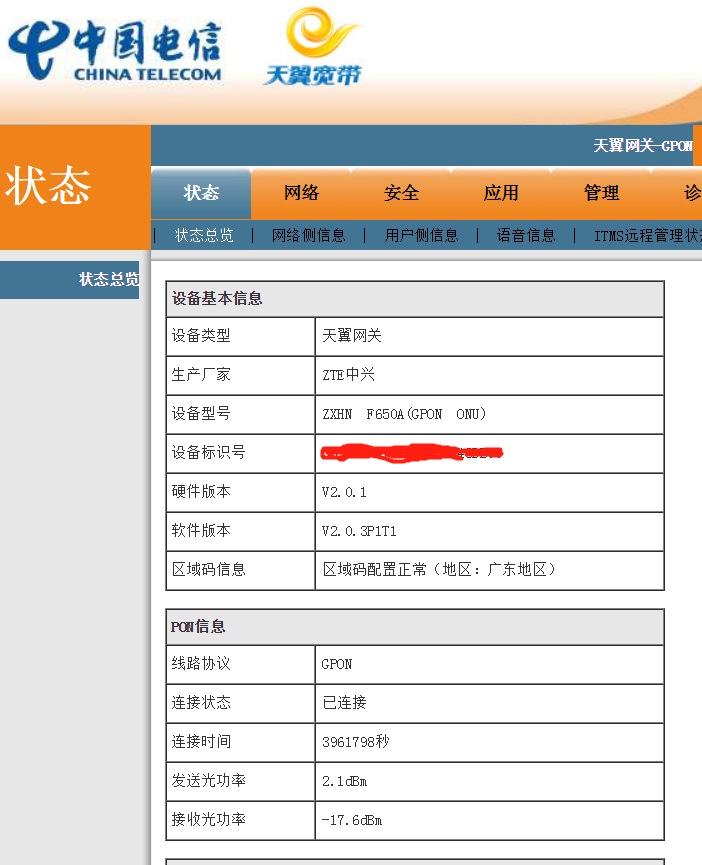Click the 已连接 status value
This screenshot has height=865, width=702.
tap(345, 703)
